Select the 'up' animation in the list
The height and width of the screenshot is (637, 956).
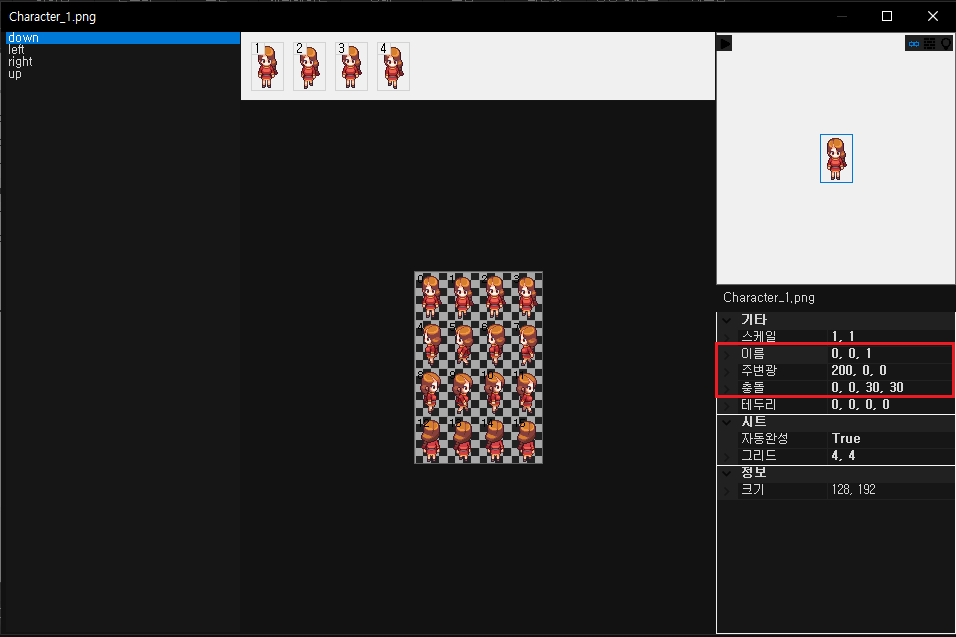[x=15, y=74]
